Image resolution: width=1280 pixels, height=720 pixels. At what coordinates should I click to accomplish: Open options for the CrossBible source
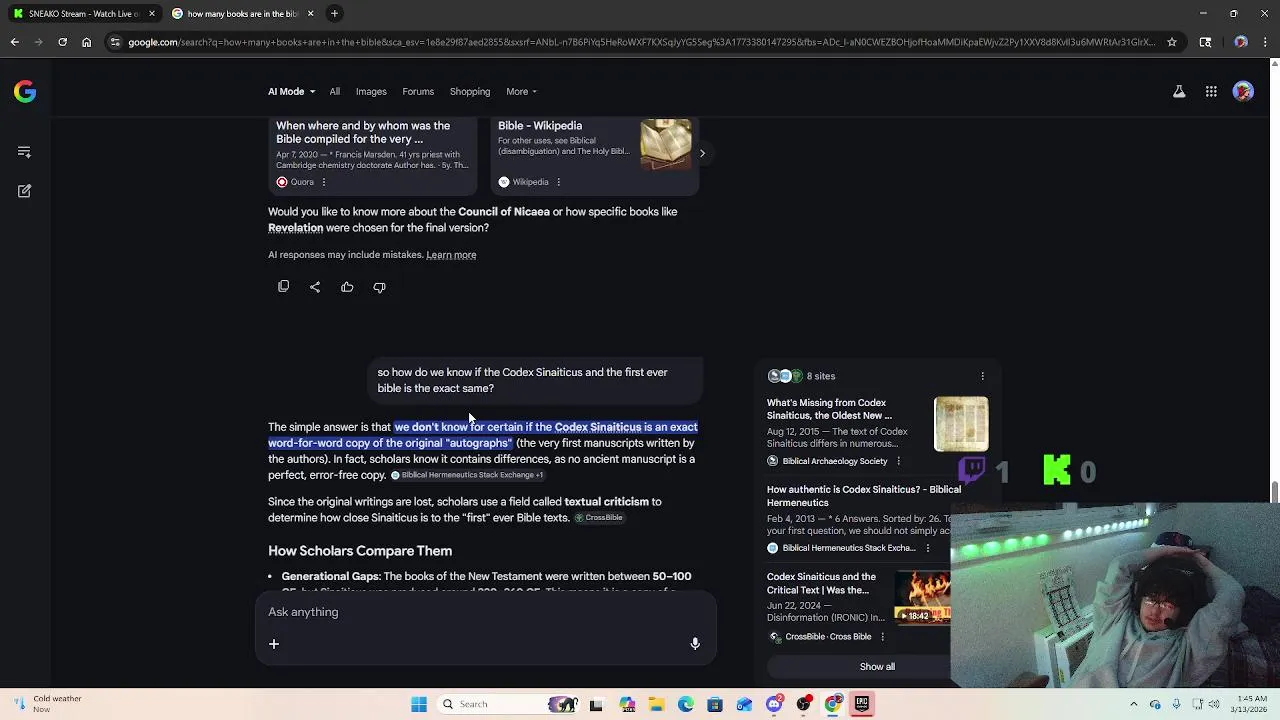(882, 637)
